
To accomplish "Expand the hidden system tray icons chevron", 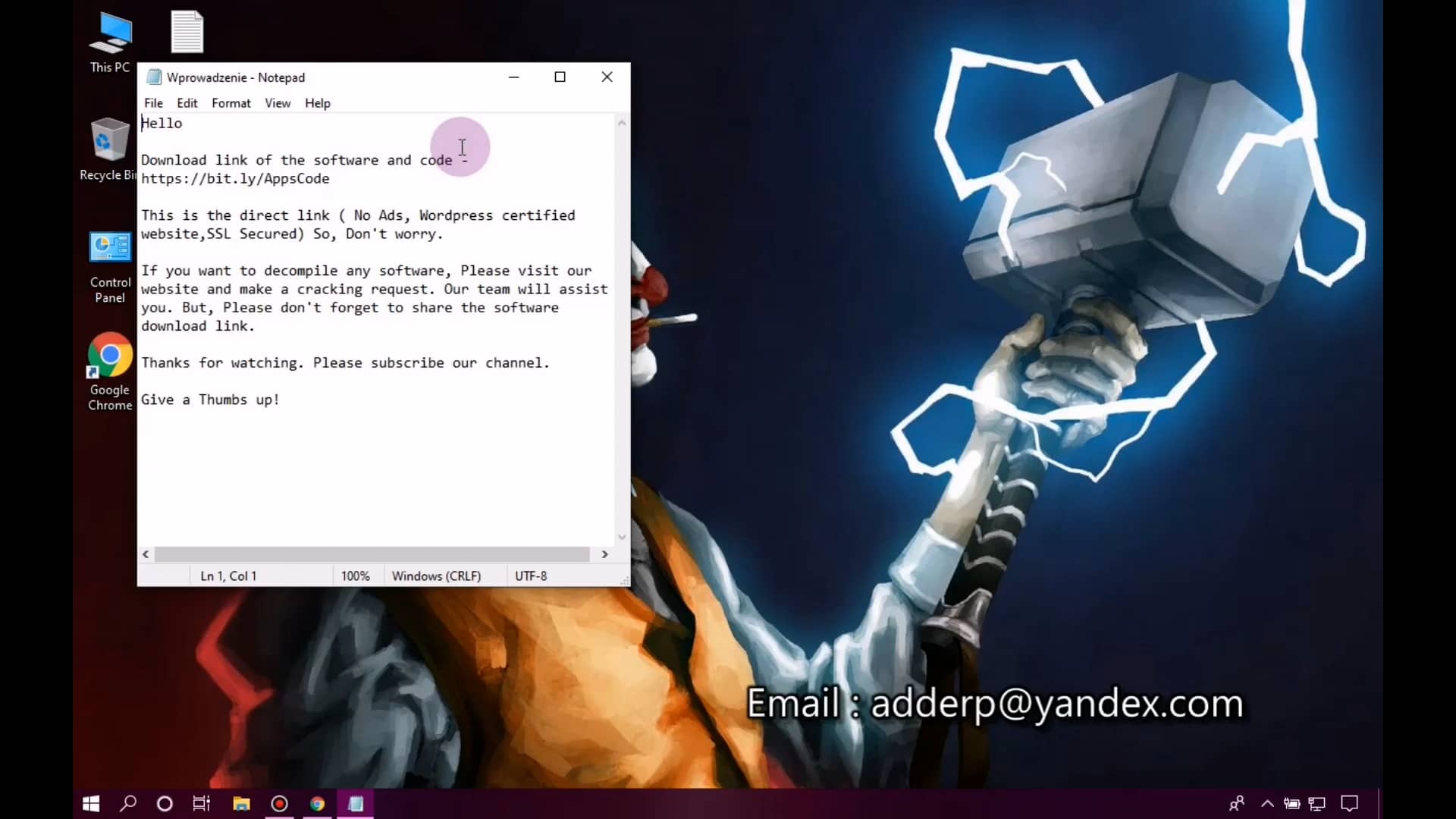I will 1267,804.
